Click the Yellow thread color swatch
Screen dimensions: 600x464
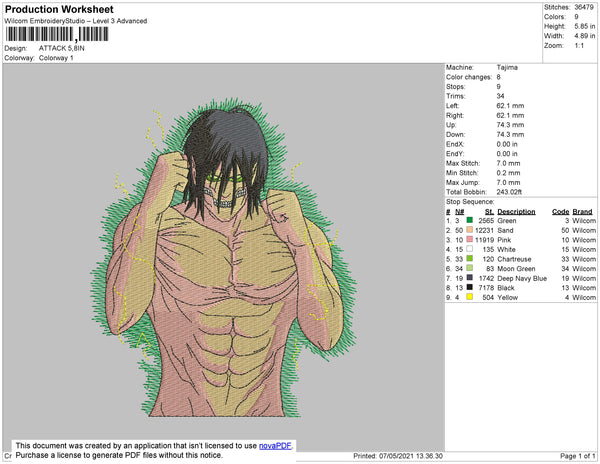(x=470, y=297)
